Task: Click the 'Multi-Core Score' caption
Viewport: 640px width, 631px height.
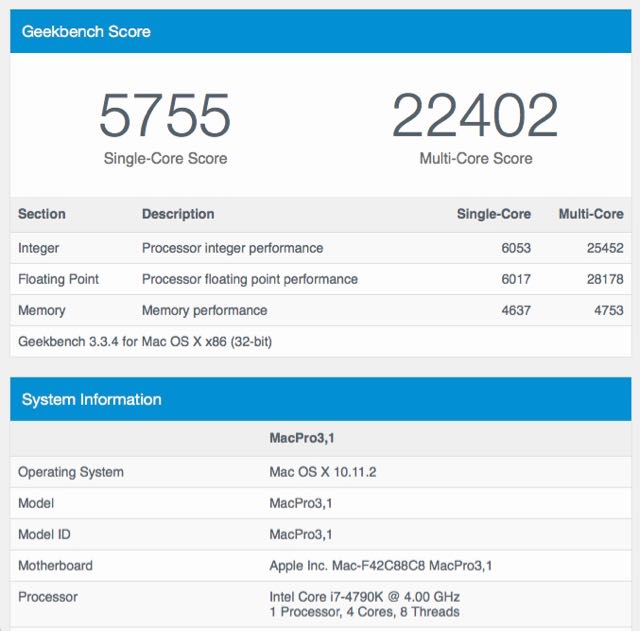Action: click(x=476, y=158)
